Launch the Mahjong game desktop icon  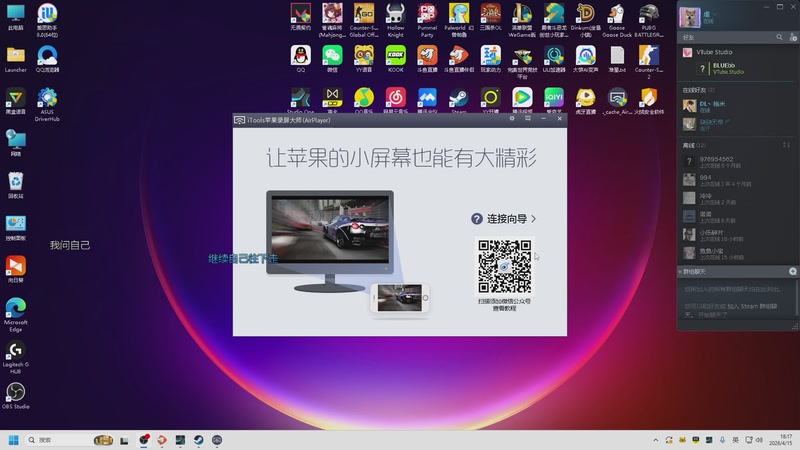(332, 20)
